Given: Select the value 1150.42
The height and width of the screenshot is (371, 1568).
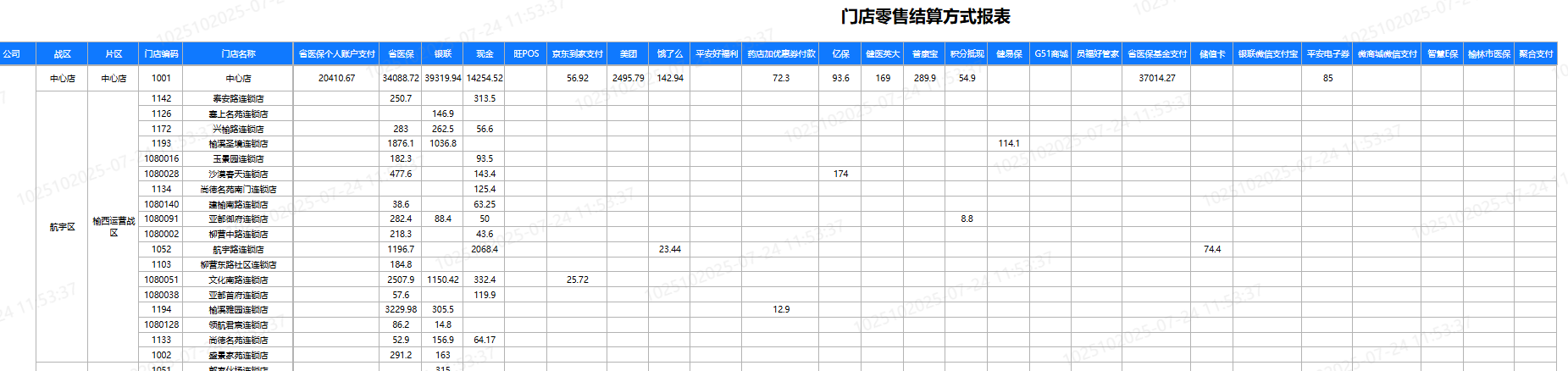Looking at the screenshot, I should (x=443, y=280).
